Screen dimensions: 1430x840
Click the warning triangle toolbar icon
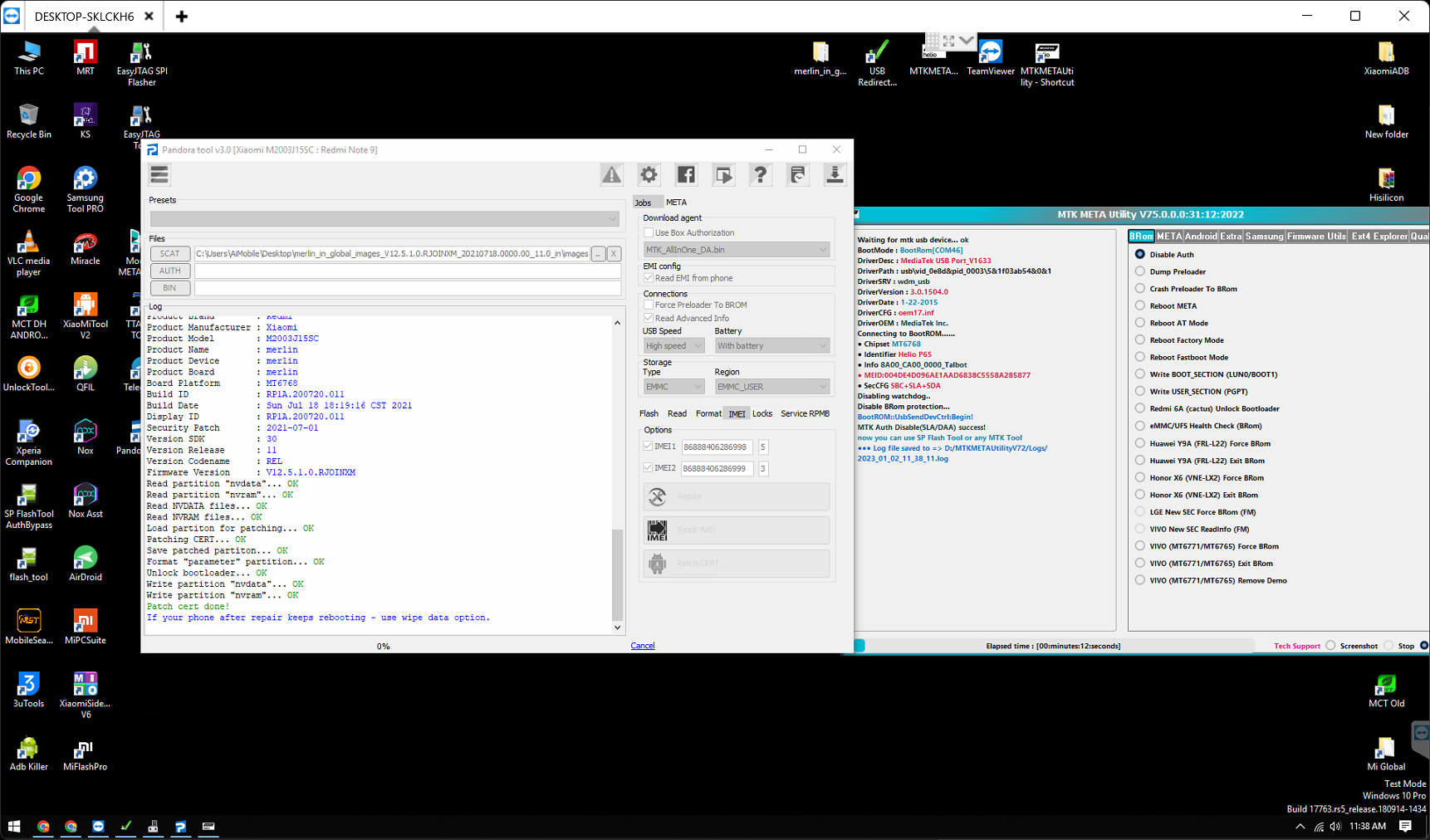[612, 174]
